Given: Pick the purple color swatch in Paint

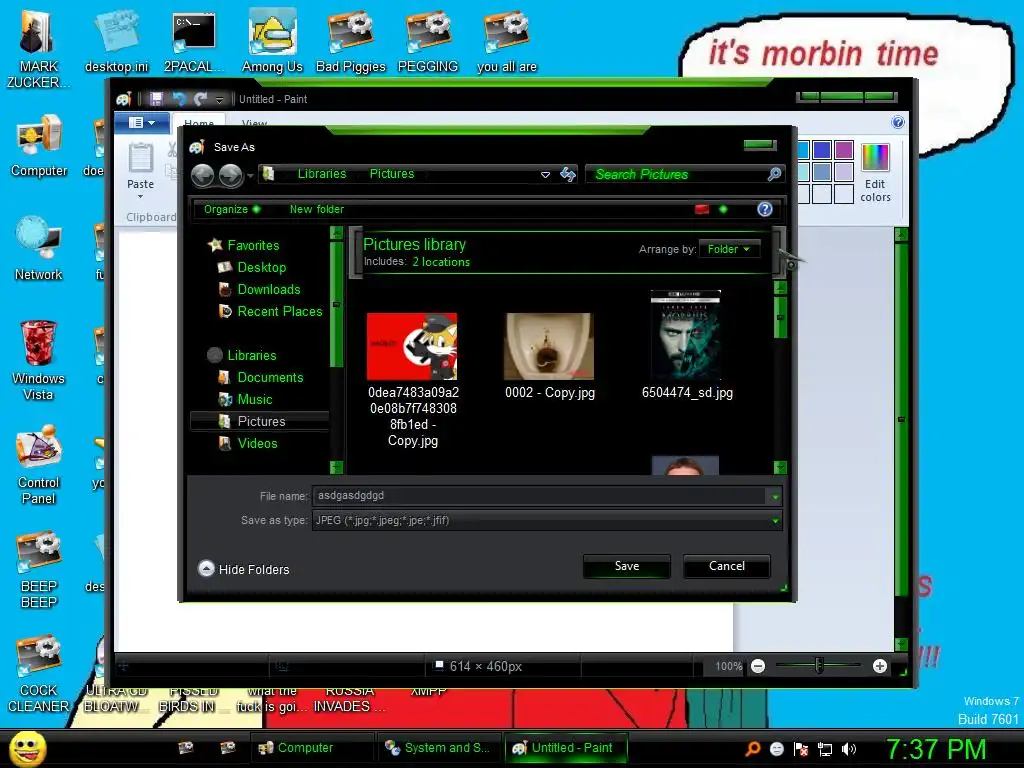Looking at the screenshot, I should (x=844, y=150).
